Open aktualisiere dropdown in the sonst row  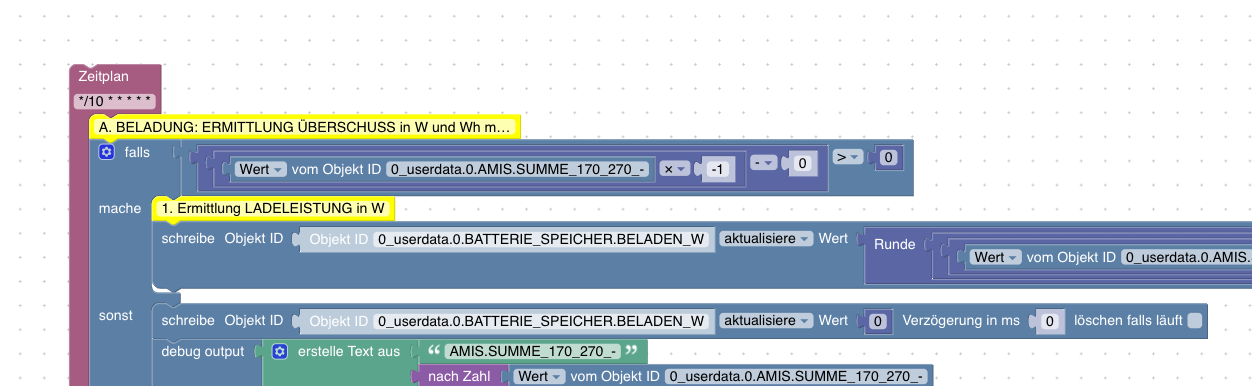[766, 321]
